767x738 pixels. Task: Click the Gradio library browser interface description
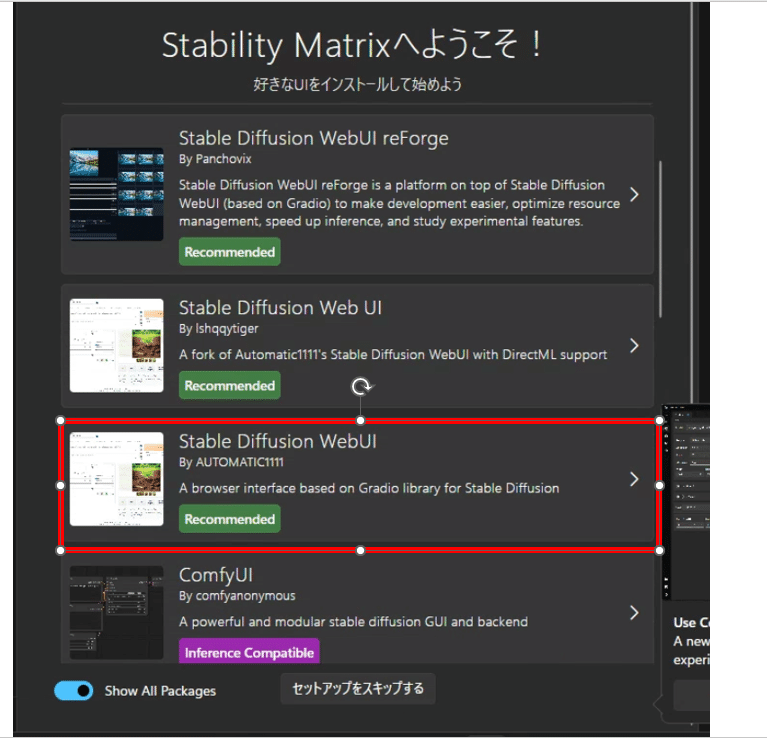[x=369, y=488]
